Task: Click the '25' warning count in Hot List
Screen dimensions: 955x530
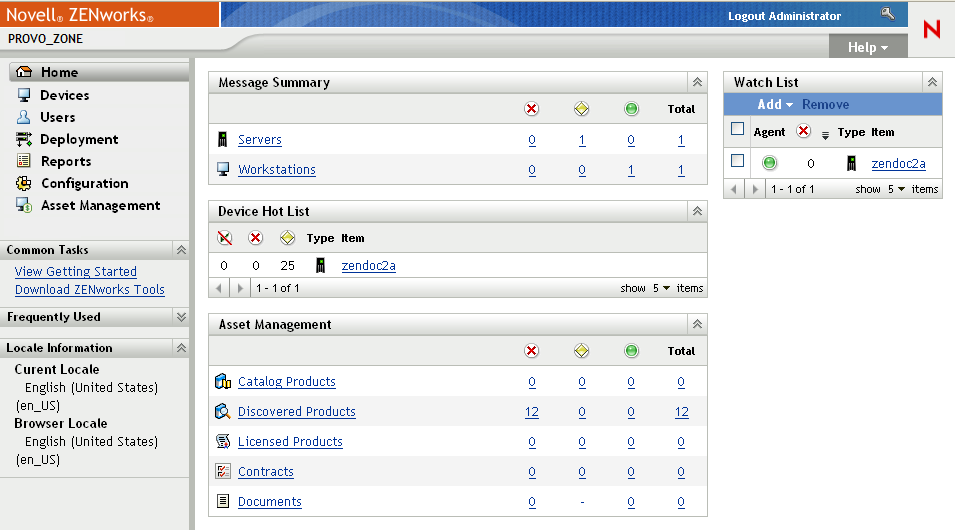Action: 287,266
